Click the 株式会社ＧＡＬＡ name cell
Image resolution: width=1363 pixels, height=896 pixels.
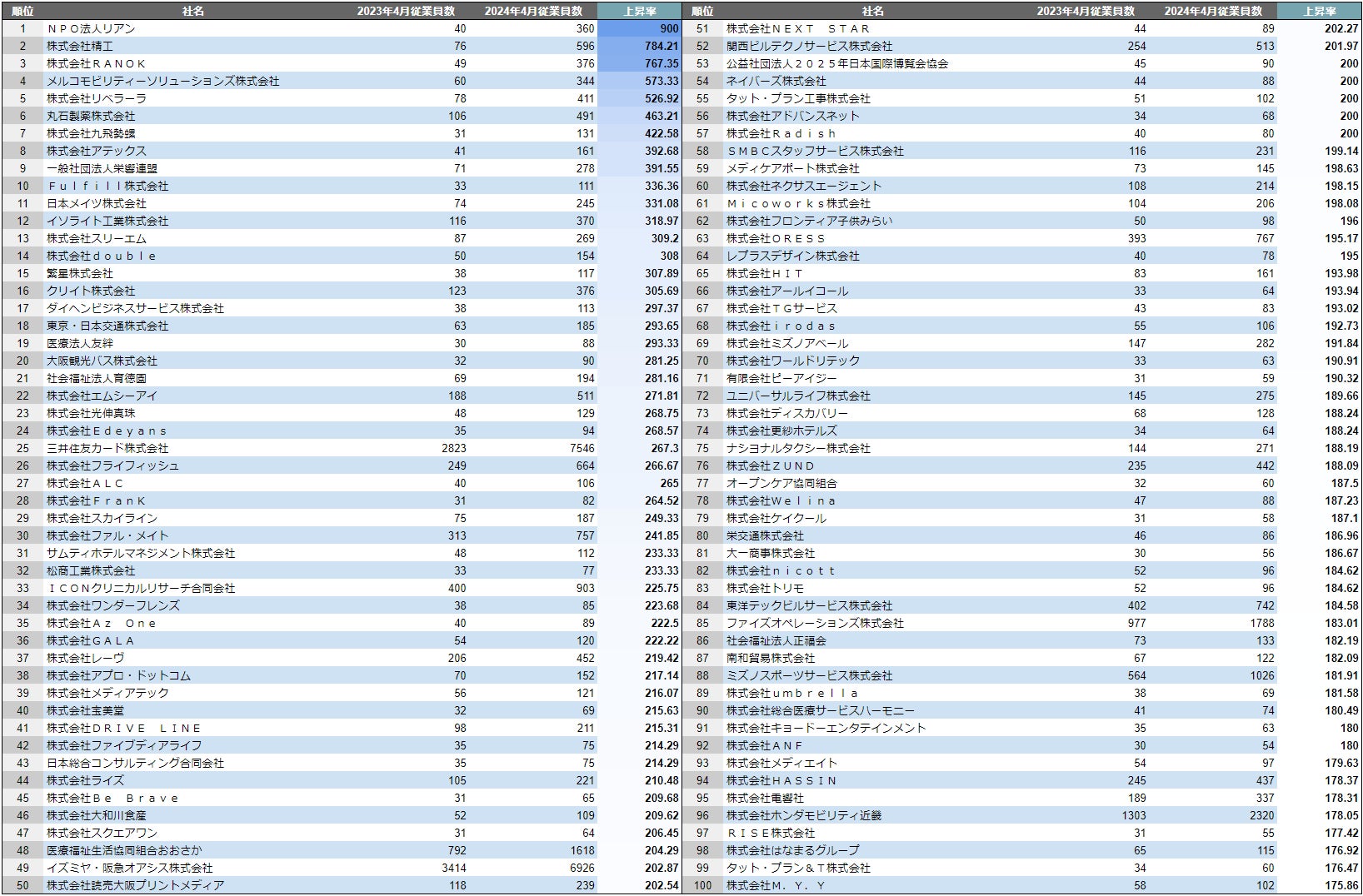(91, 640)
